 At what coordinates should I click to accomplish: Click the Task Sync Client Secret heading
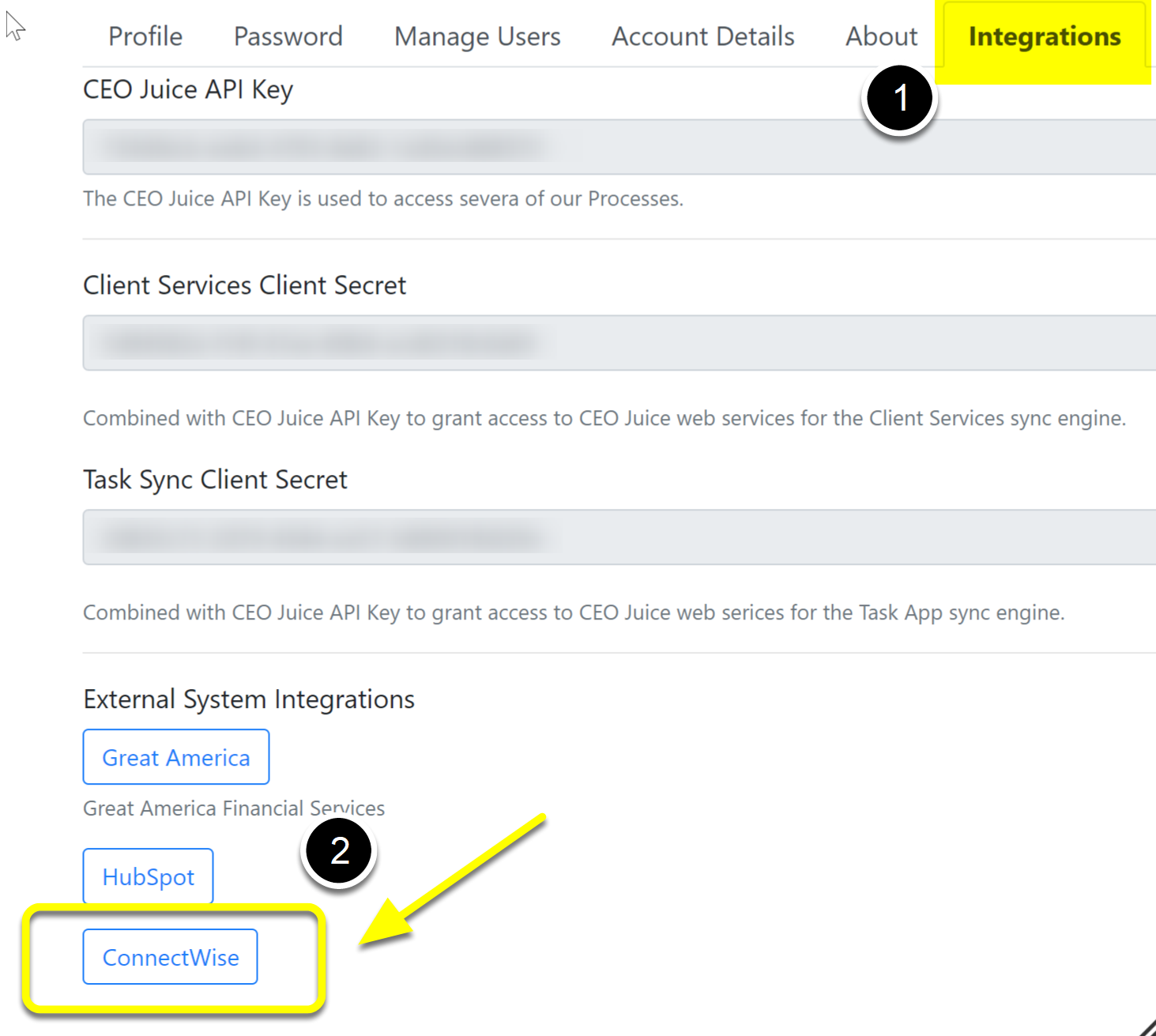coord(215,480)
